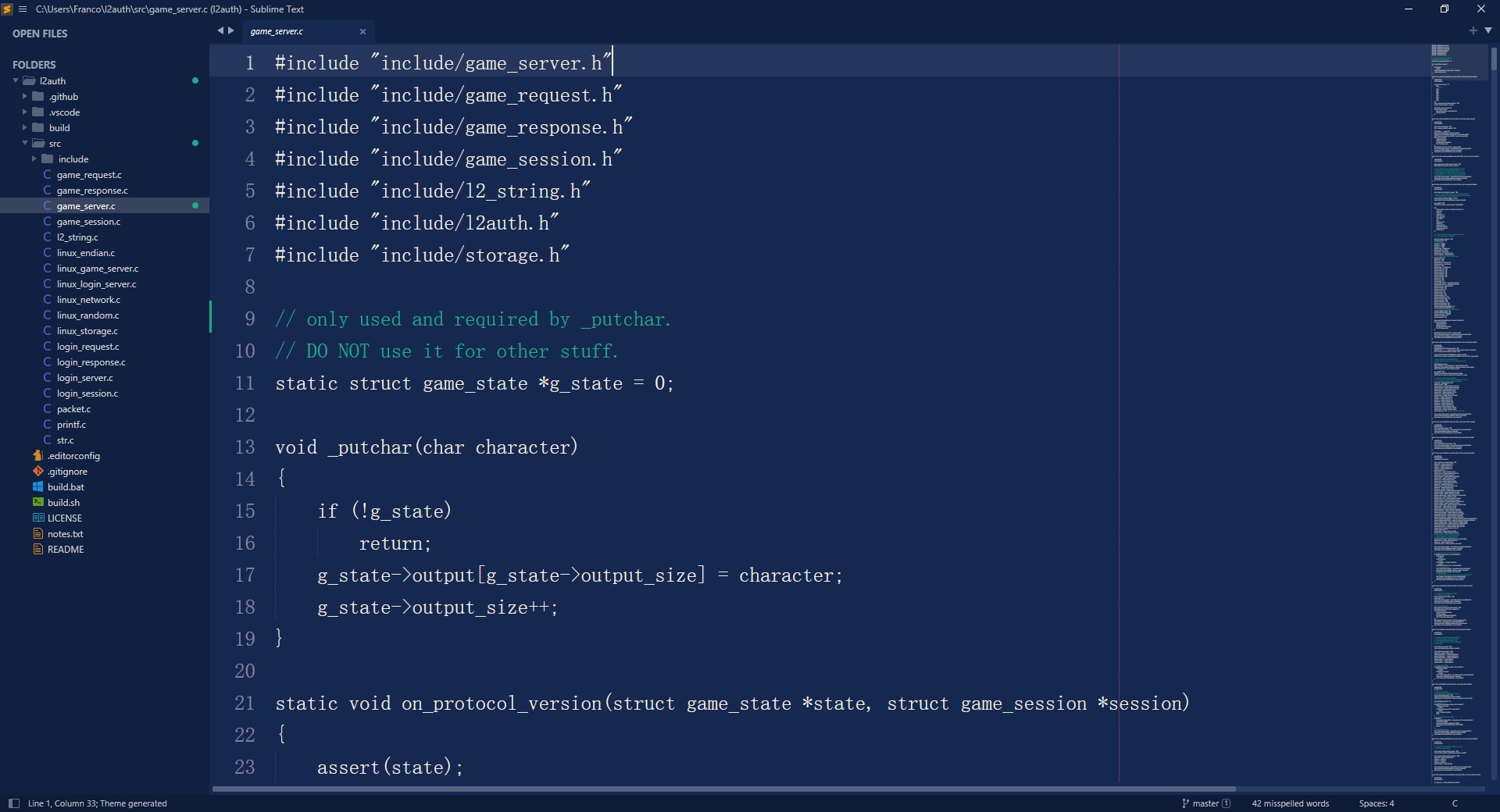Navigate back with the left tab arrow

(220, 30)
